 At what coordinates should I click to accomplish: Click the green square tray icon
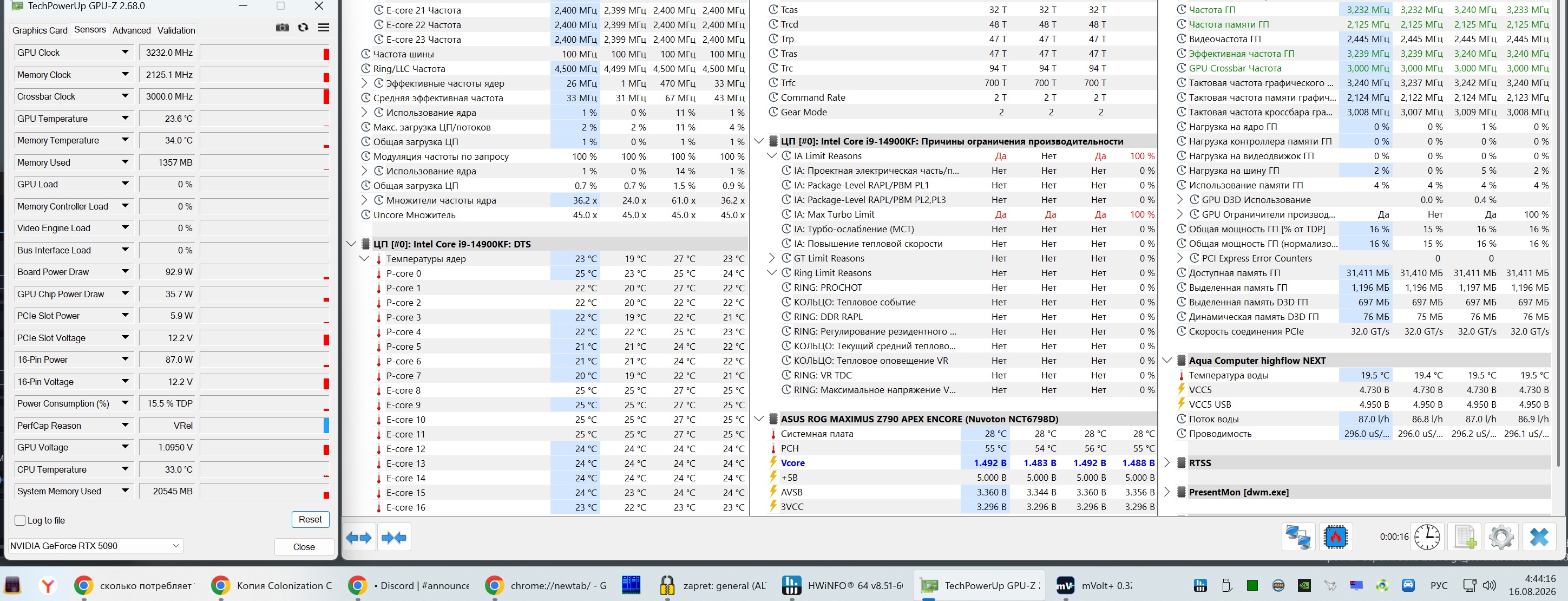tap(1252, 586)
